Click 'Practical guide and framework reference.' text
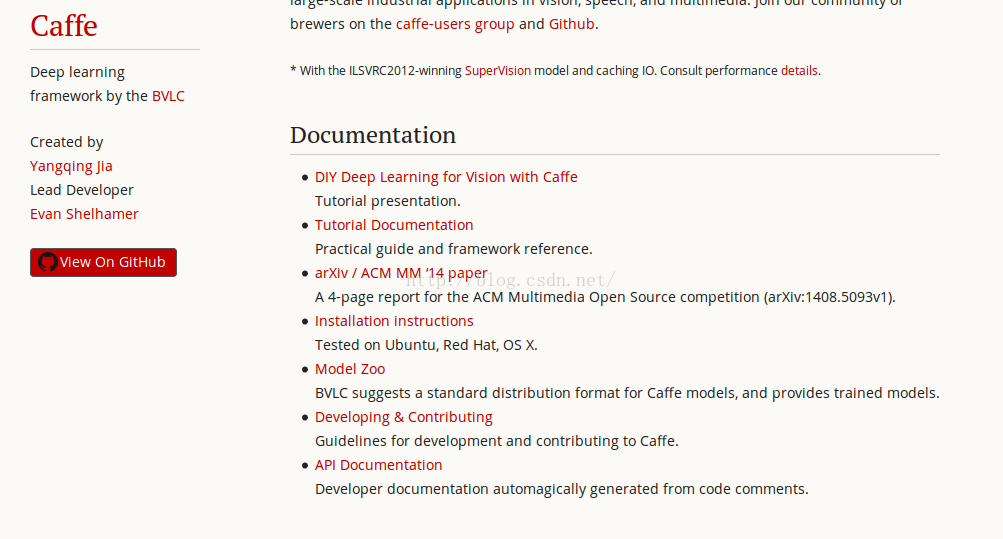 454,249
